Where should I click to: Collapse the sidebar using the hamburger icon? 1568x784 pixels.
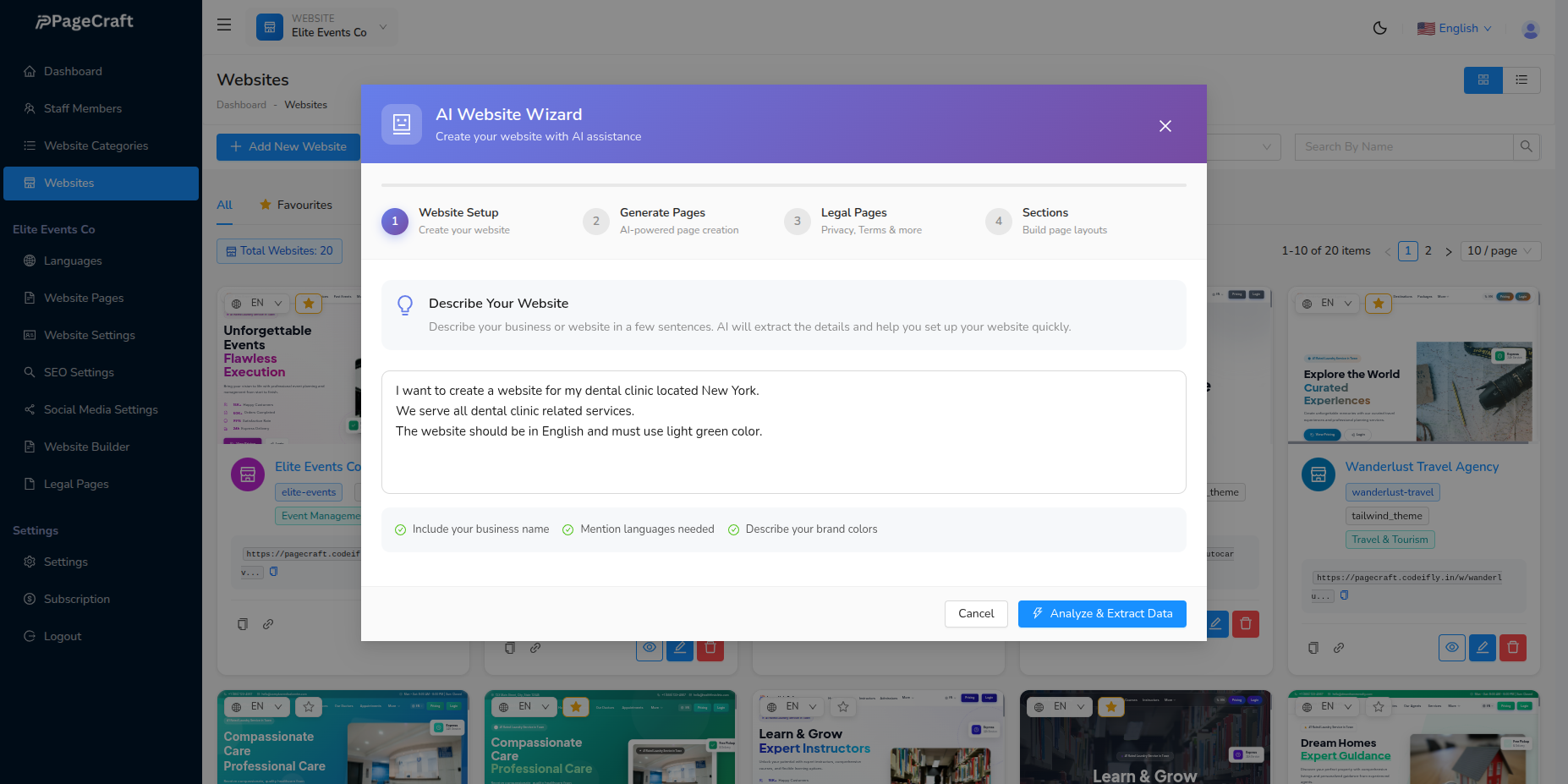223,25
